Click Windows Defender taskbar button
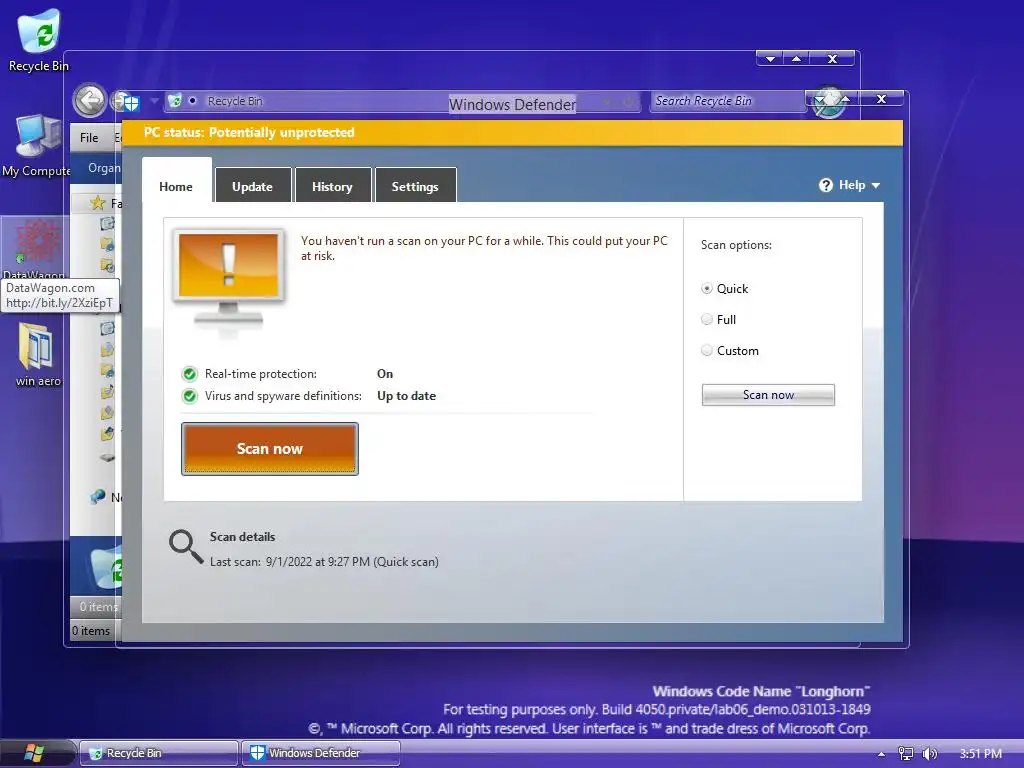Viewport: 1024px width, 768px height. tap(321, 753)
